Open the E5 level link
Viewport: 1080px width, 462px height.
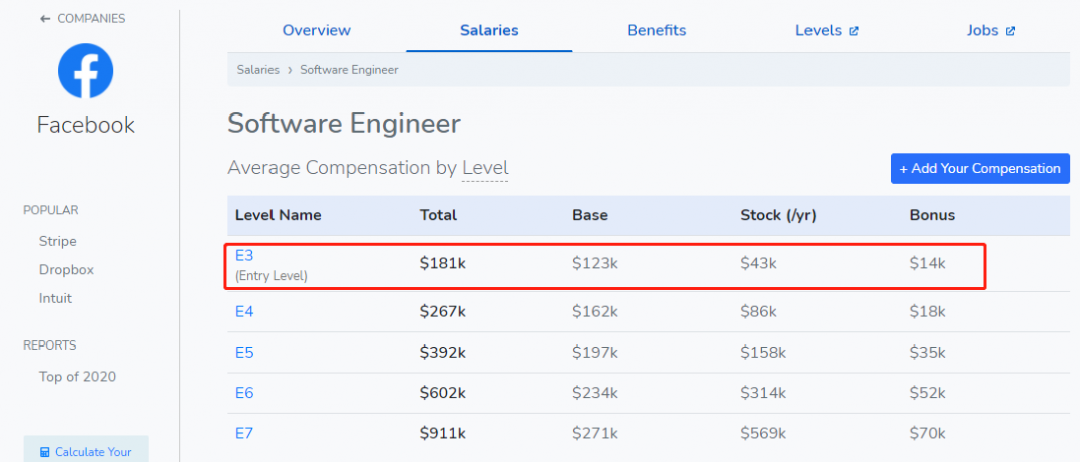[245, 353]
